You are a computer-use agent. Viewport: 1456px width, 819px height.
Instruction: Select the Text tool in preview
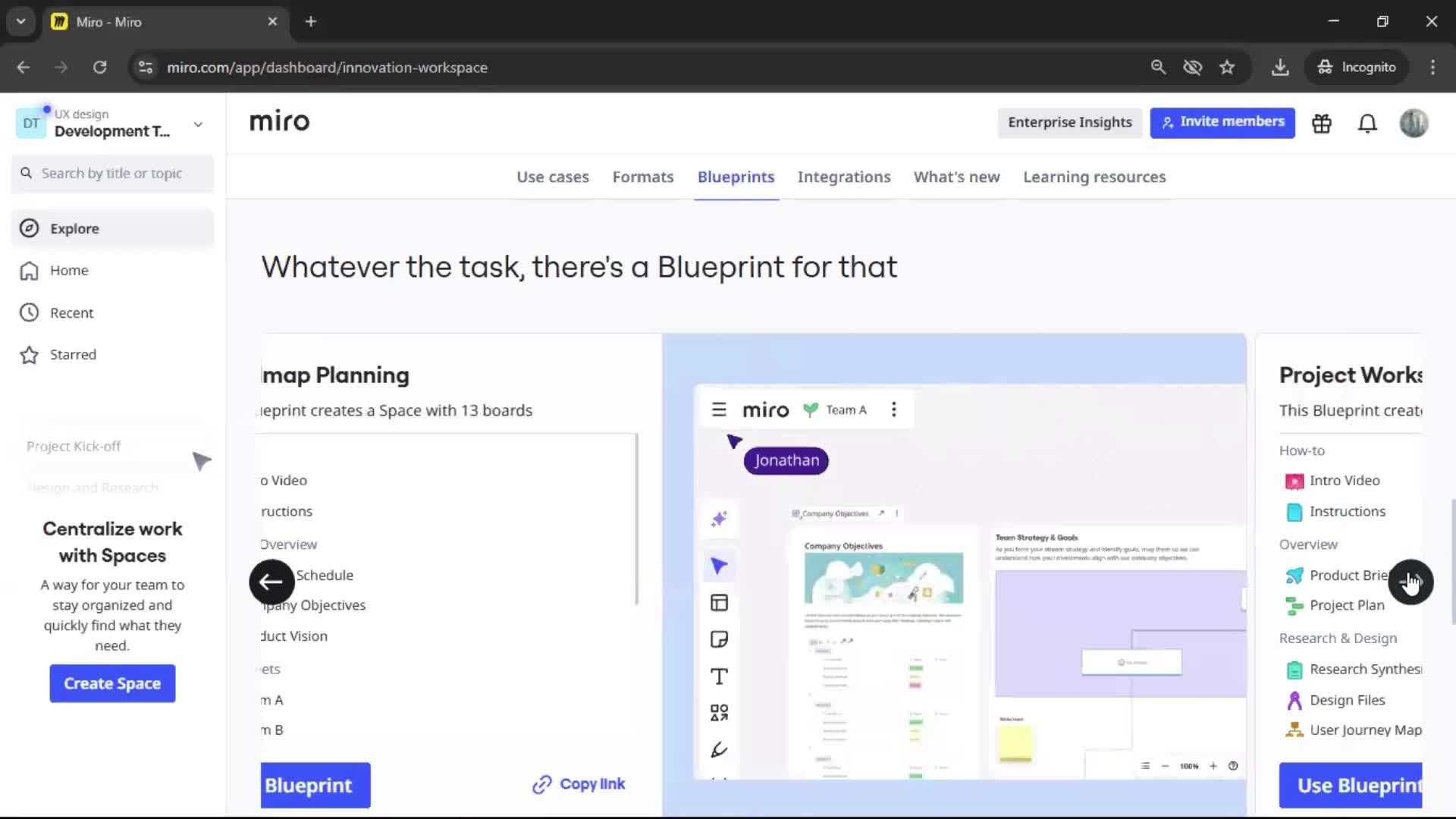point(719,676)
